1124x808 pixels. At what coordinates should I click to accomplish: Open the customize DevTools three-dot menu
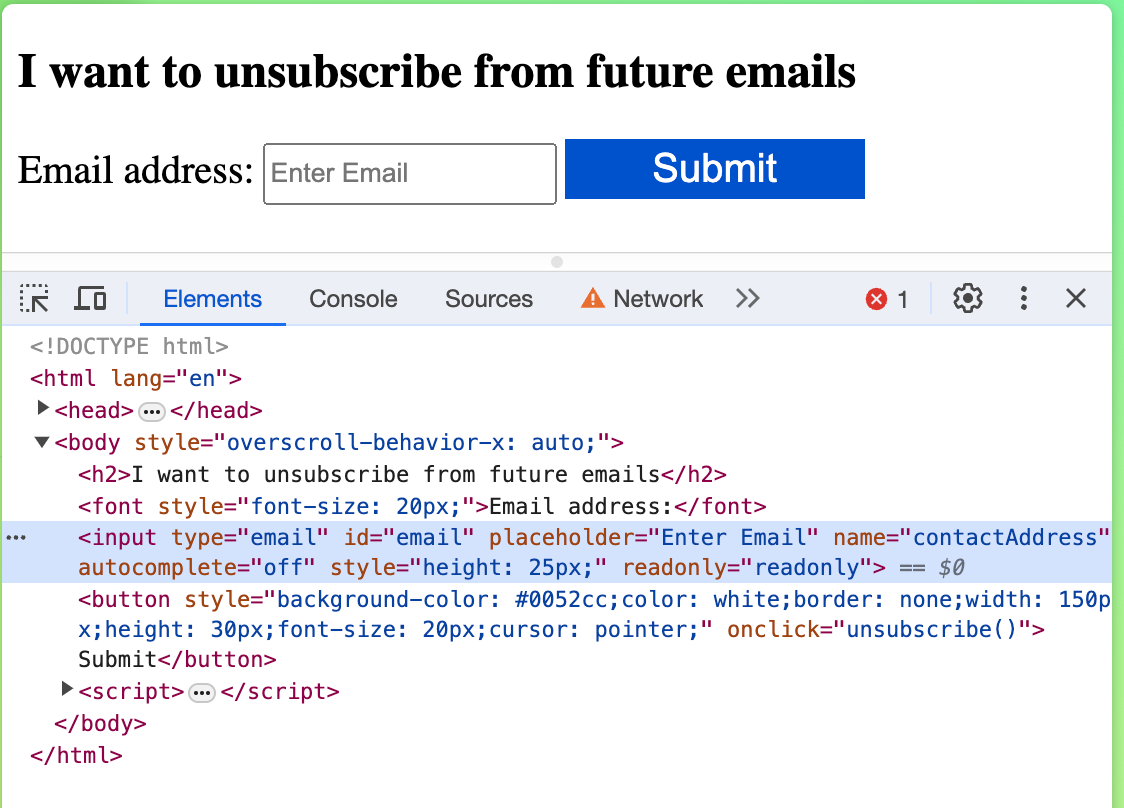(1023, 298)
